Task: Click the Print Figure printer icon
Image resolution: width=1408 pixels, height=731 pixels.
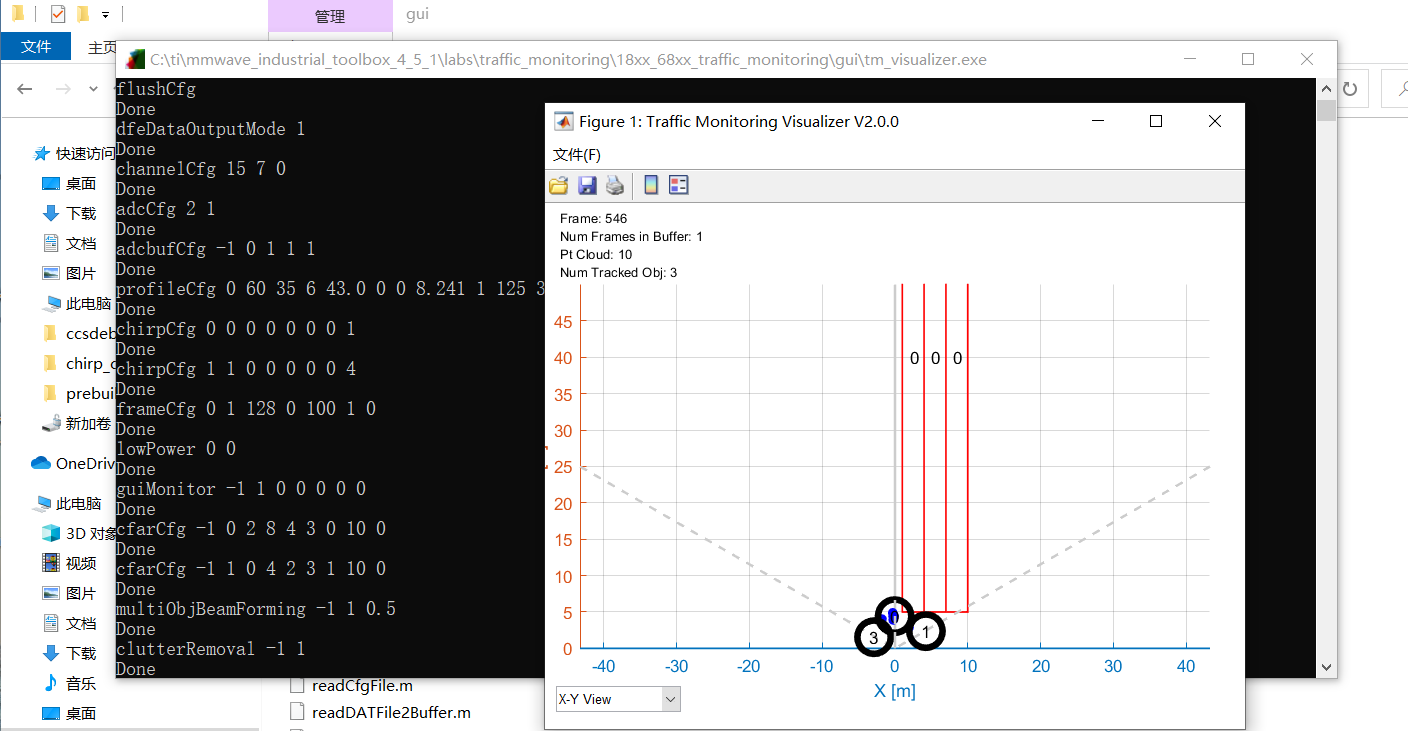Action: pyautogui.click(x=615, y=185)
